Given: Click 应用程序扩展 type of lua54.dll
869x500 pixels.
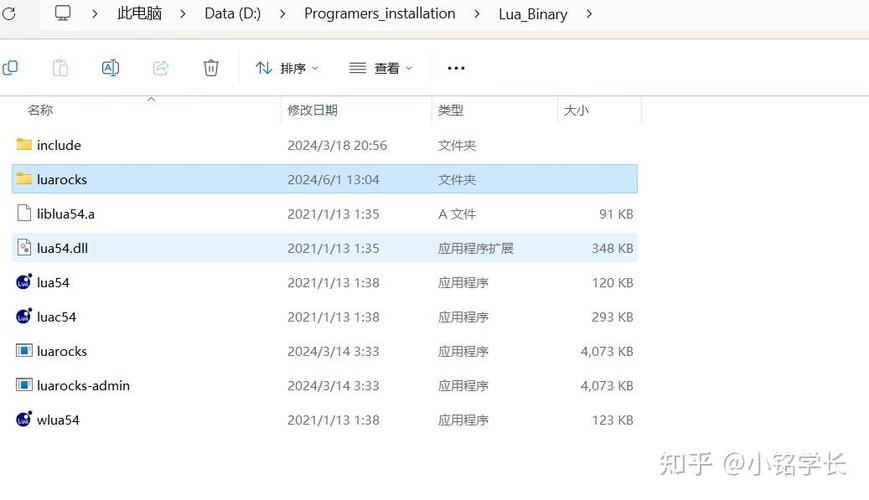Looking at the screenshot, I should pos(476,248).
